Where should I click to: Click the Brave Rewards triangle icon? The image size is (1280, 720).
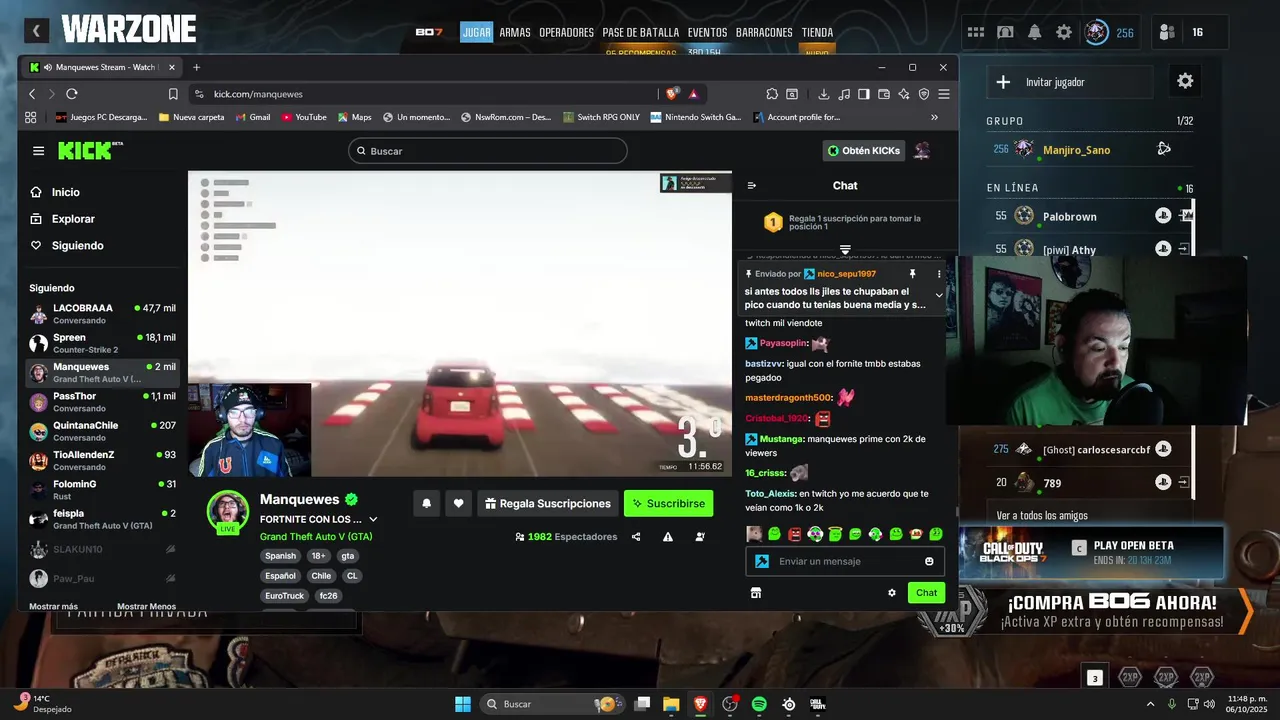pos(692,93)
